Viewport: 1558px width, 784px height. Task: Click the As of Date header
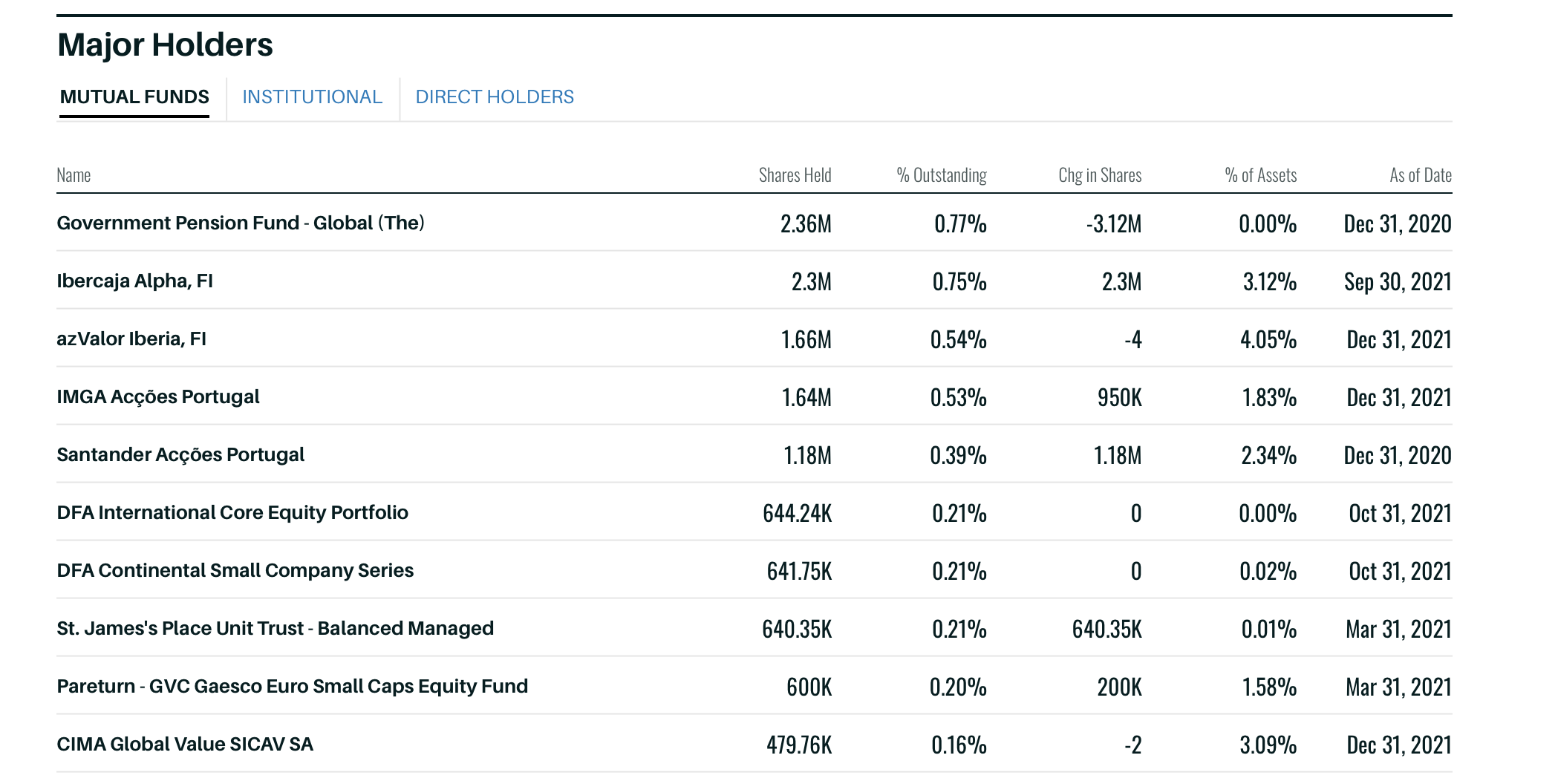[1420, 176]
